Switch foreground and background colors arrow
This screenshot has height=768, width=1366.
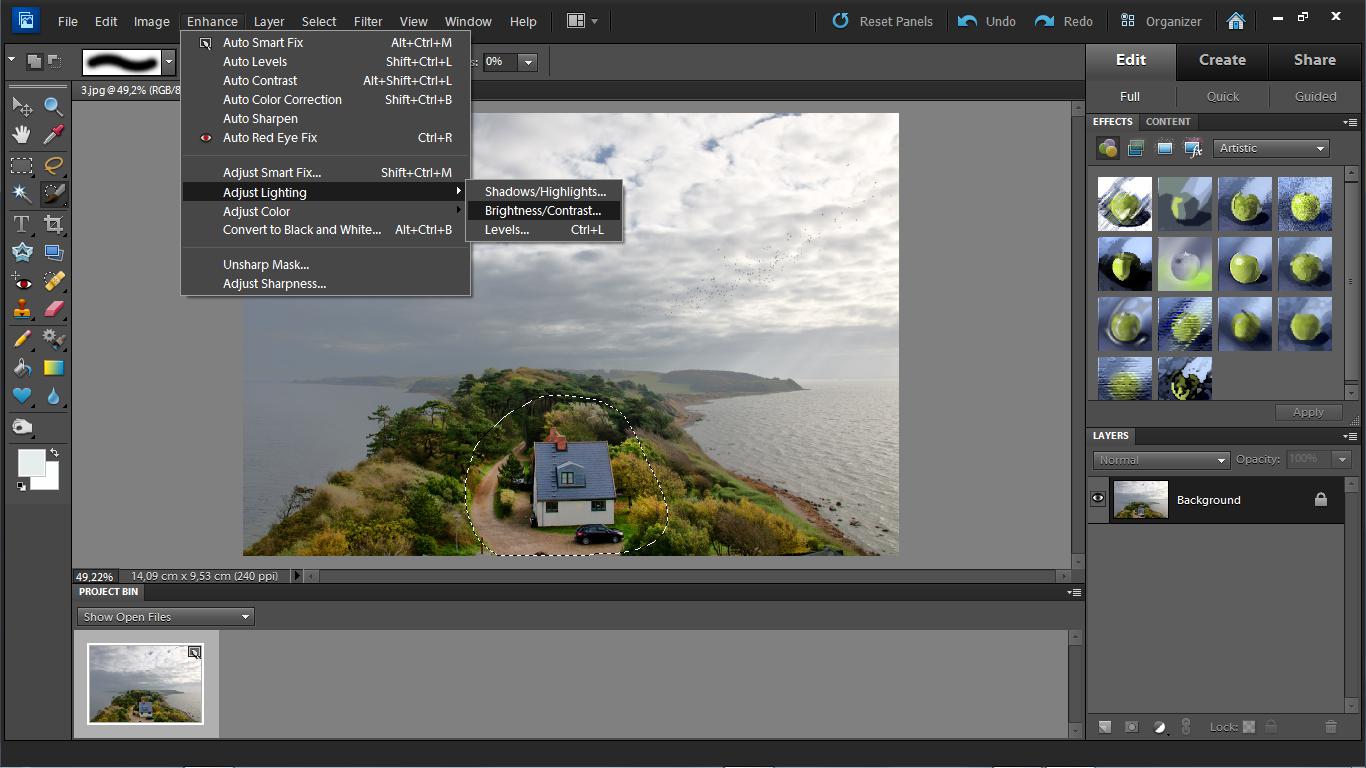(x=54, y=453)
